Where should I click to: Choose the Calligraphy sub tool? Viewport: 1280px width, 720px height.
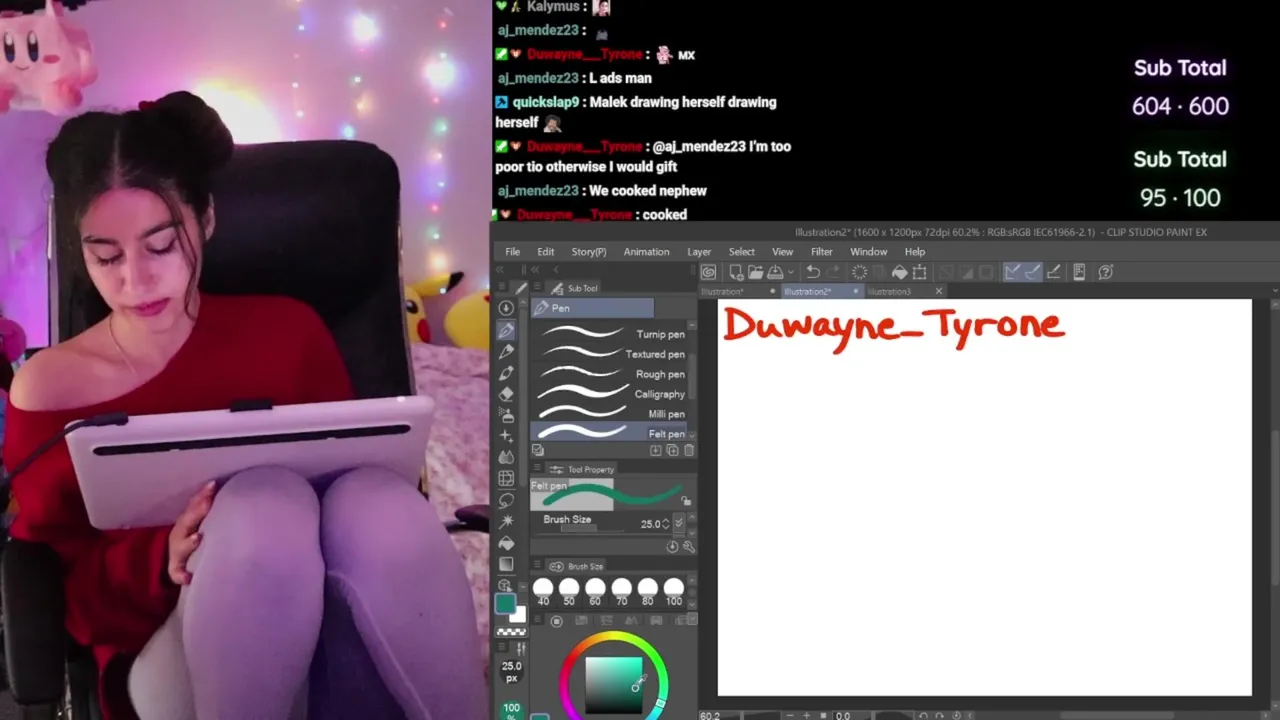610,394
